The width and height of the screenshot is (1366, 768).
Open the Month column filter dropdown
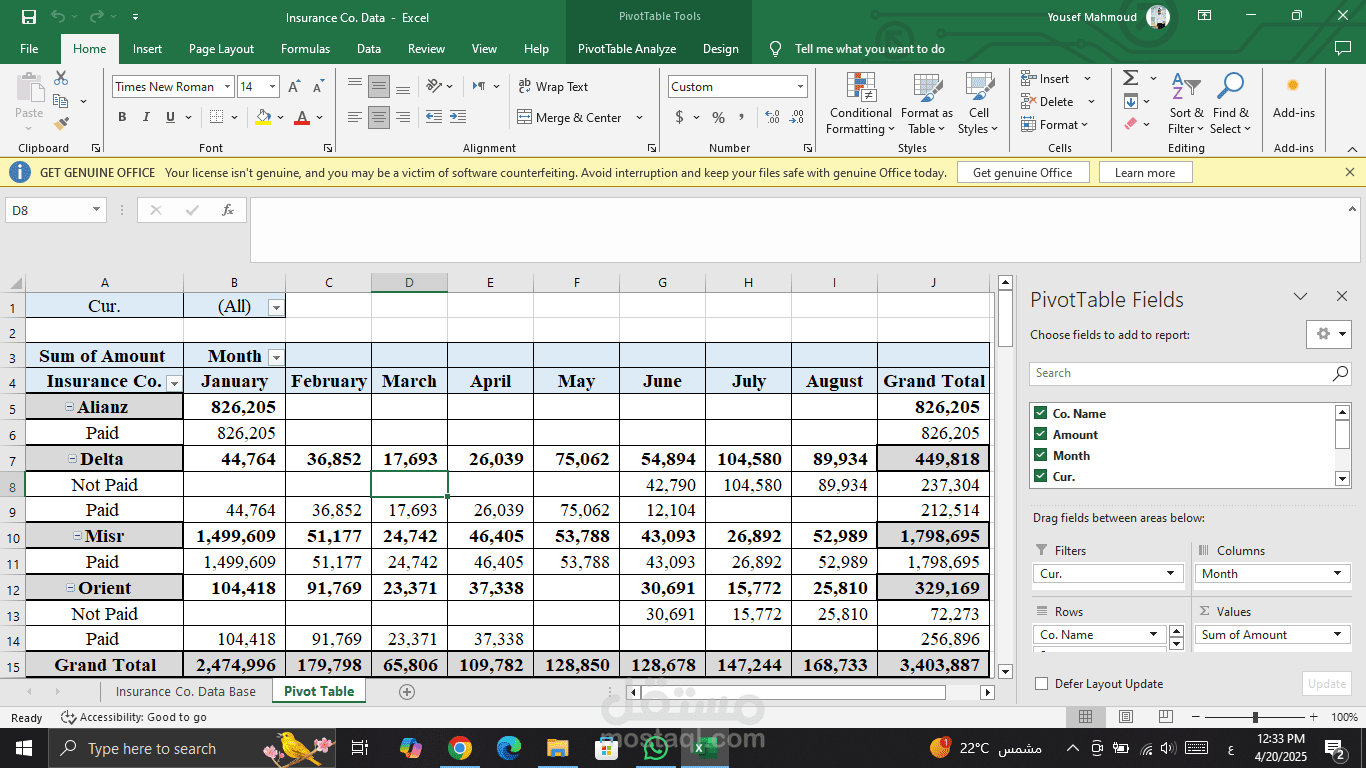coord(276,357)
